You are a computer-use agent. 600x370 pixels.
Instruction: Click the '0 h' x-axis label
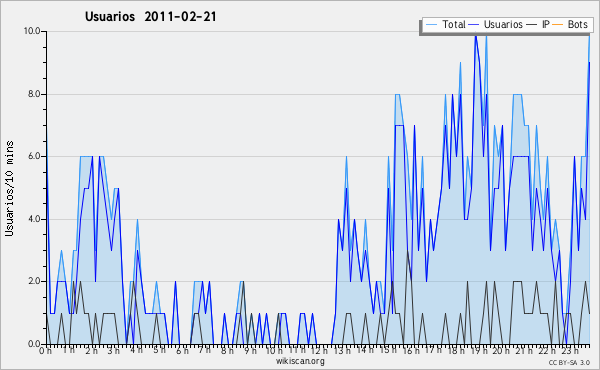(x=46, y=350)
